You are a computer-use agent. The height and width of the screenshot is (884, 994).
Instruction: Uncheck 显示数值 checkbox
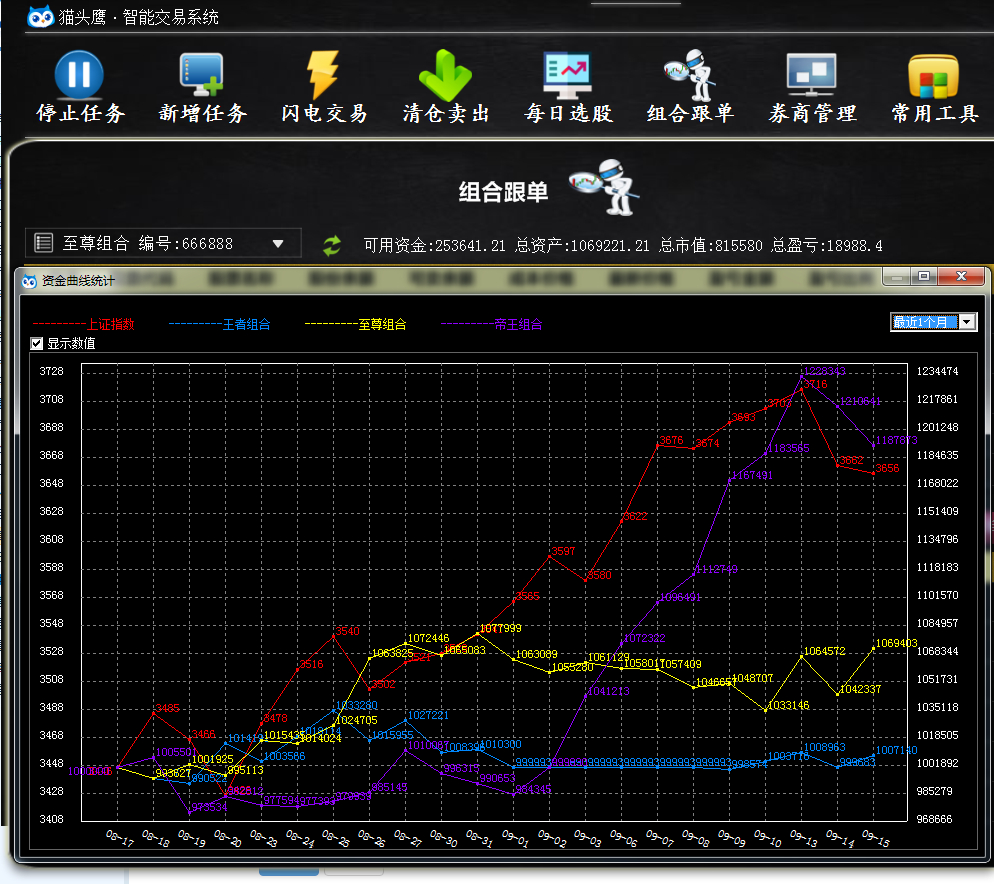coord(37,344)
